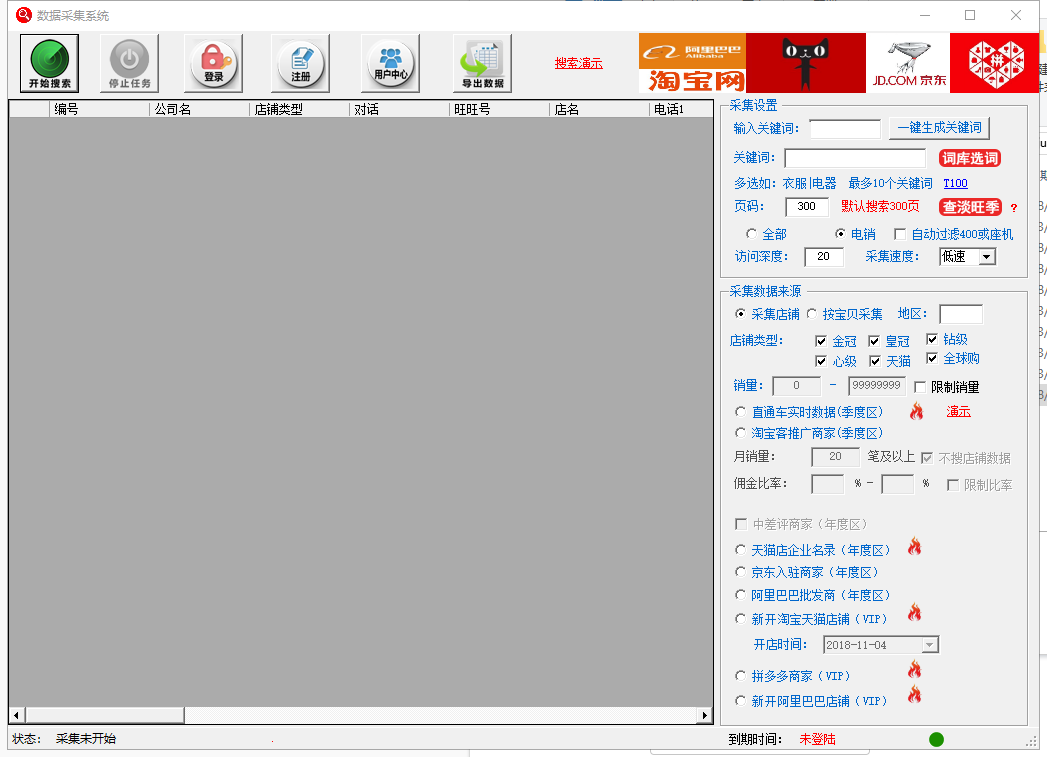Uncheck the 金冠 shop type checkbox
The image size is (1047, 757).
(821, 341)
